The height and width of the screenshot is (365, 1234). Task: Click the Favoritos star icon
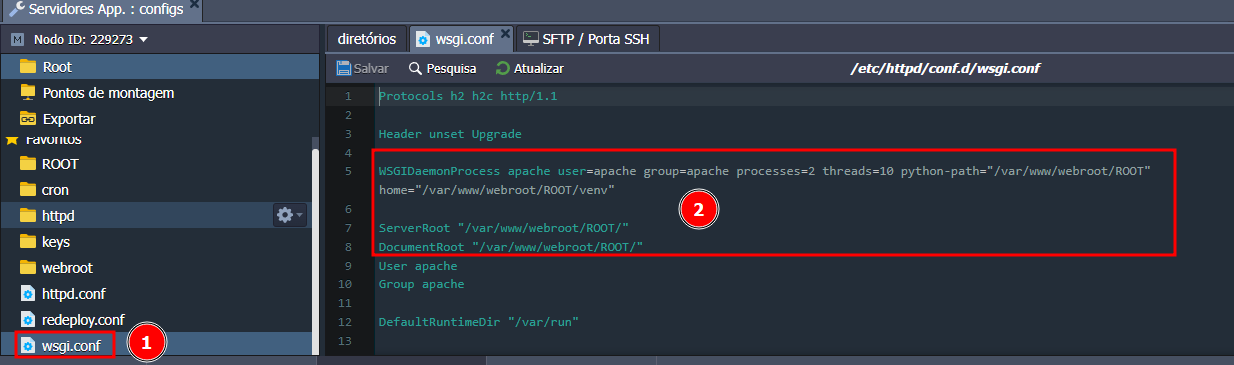(12, 140)
